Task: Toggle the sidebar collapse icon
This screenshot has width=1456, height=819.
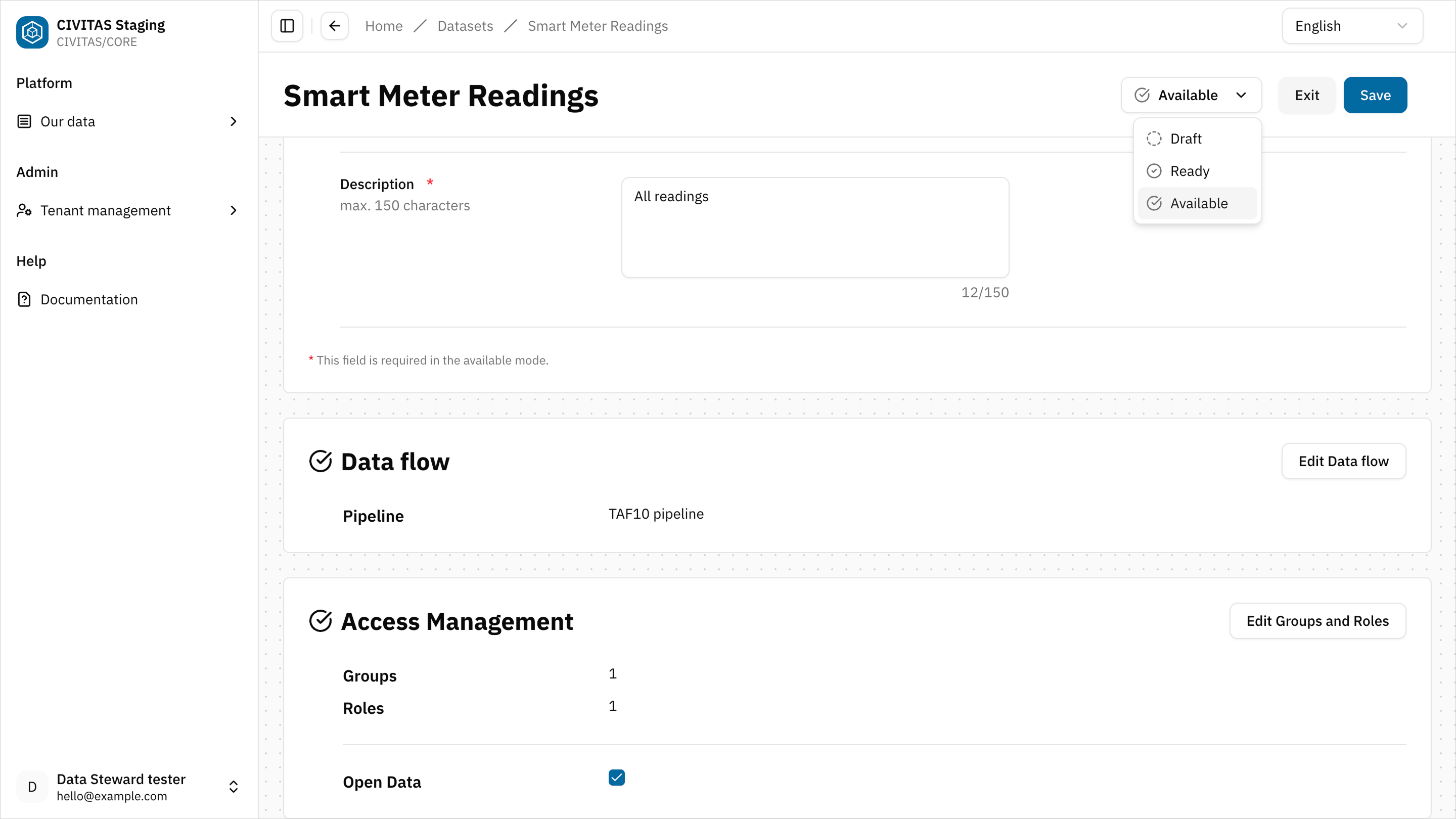Action: [287, 25]
